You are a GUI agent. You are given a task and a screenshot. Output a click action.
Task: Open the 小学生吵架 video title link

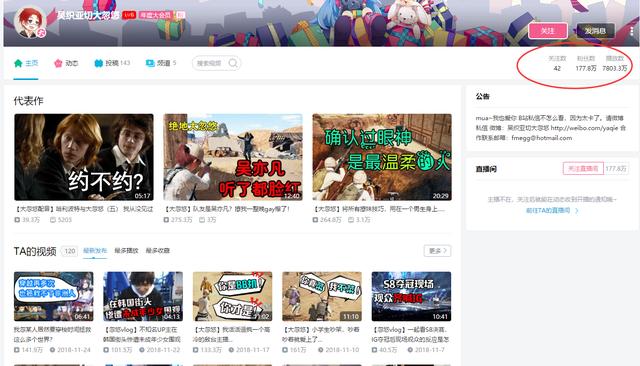[321, 334]
